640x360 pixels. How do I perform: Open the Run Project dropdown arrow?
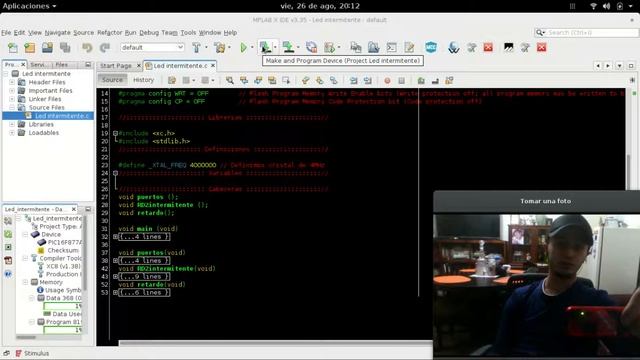(x=252, y=47)
